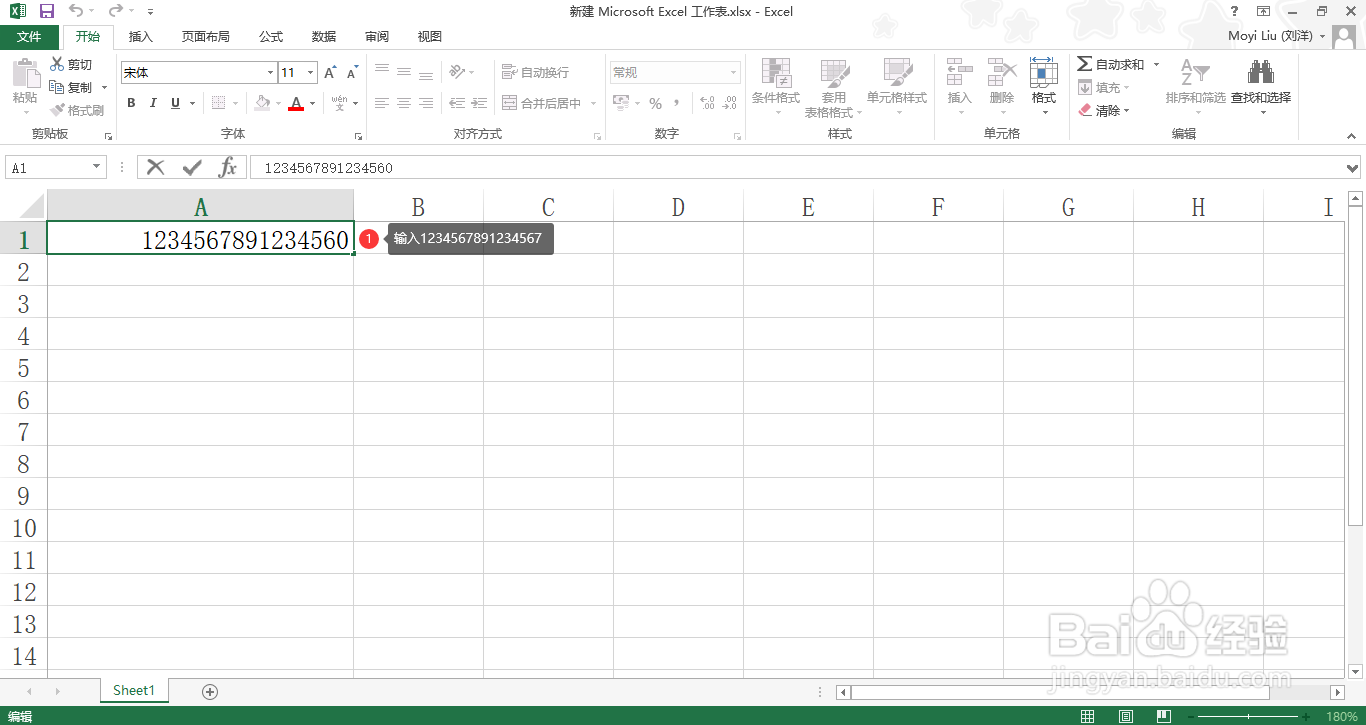This screenshot has width=1366, height=725.
Task: Switch to the 插入 (Insert) ribbon tab
Action: (141, 37)
